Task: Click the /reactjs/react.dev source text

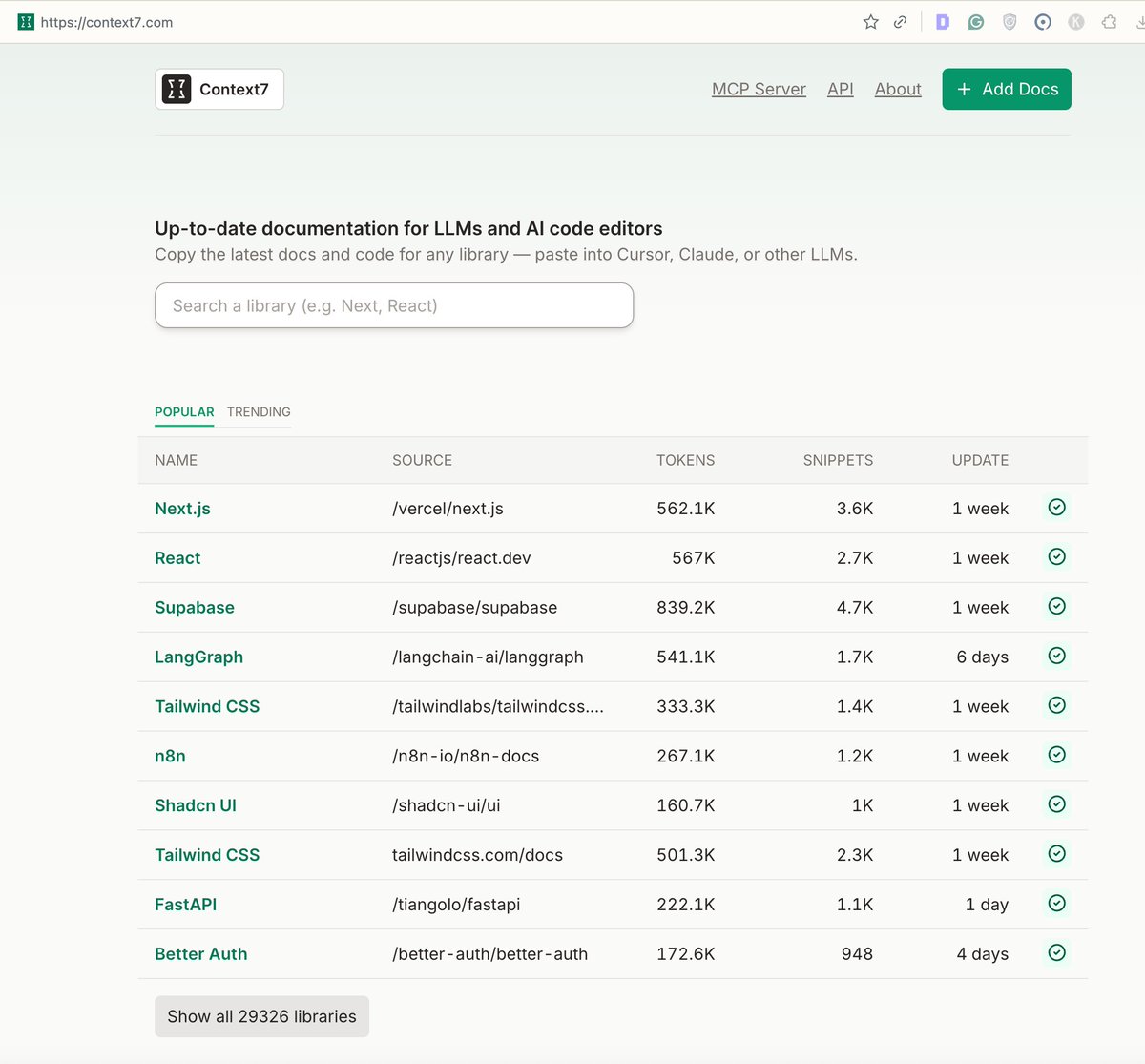Action: 461,558
